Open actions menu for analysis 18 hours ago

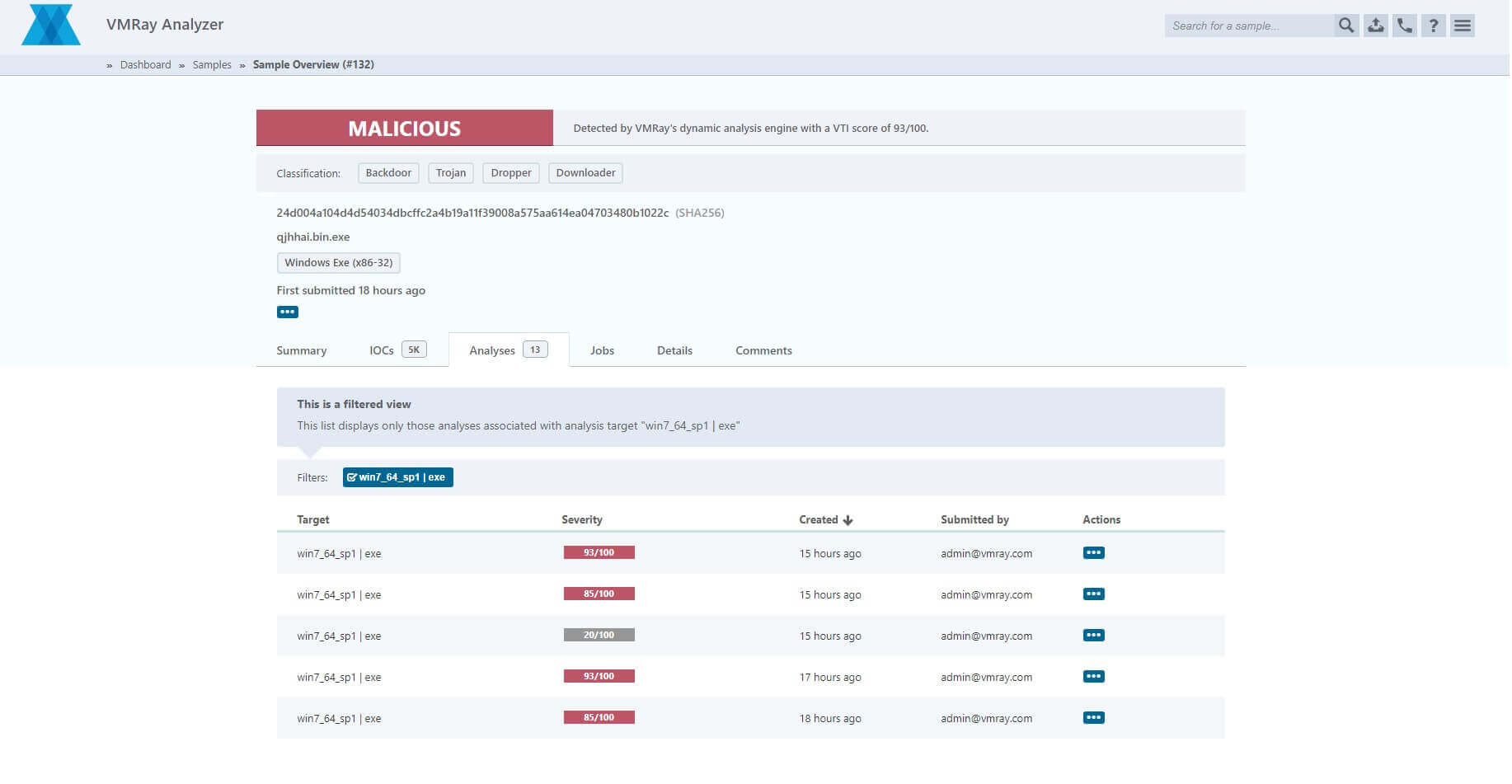point(1094,718)
